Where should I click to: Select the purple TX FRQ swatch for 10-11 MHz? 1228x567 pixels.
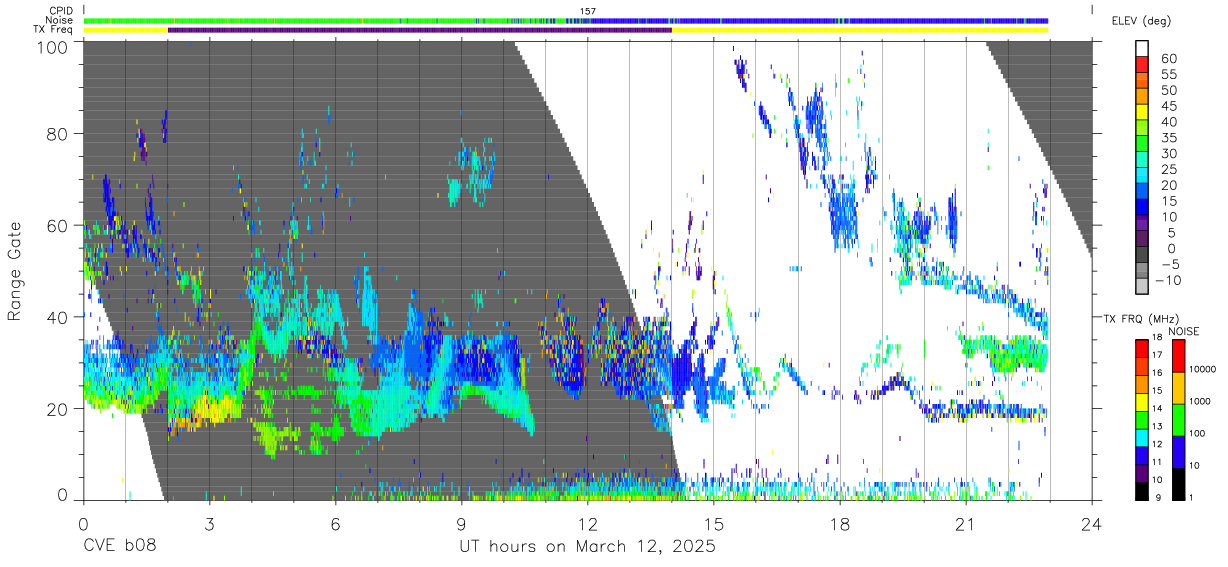(1142, 471)
